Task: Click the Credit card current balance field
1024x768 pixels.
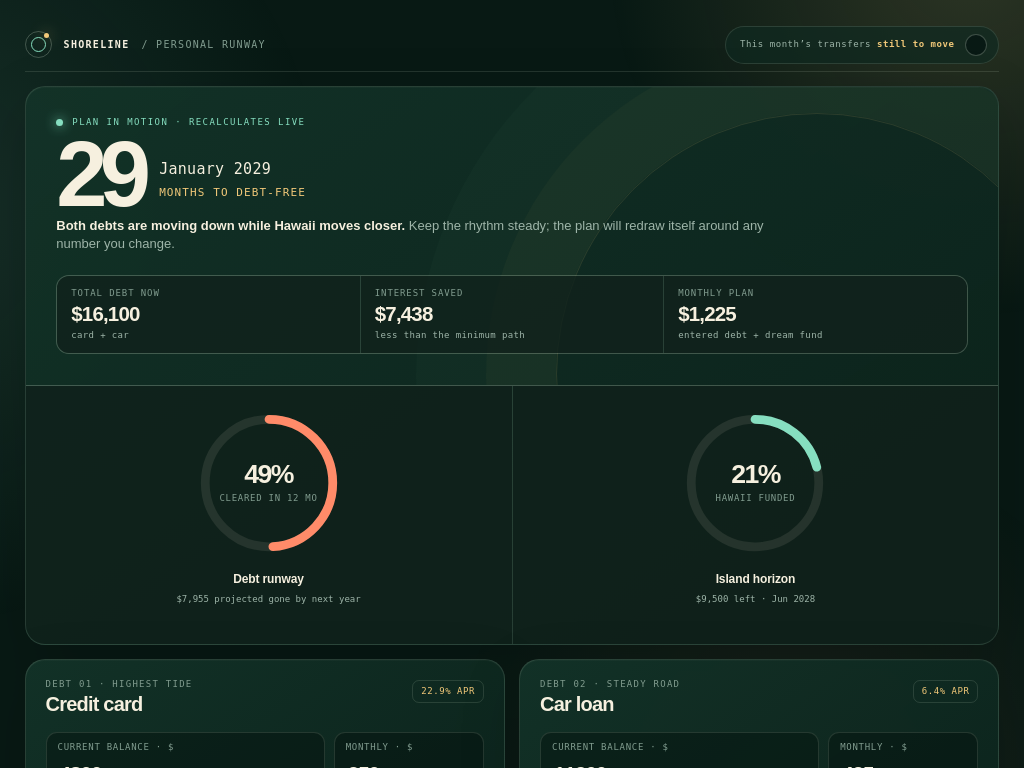Action: point(185,750)
